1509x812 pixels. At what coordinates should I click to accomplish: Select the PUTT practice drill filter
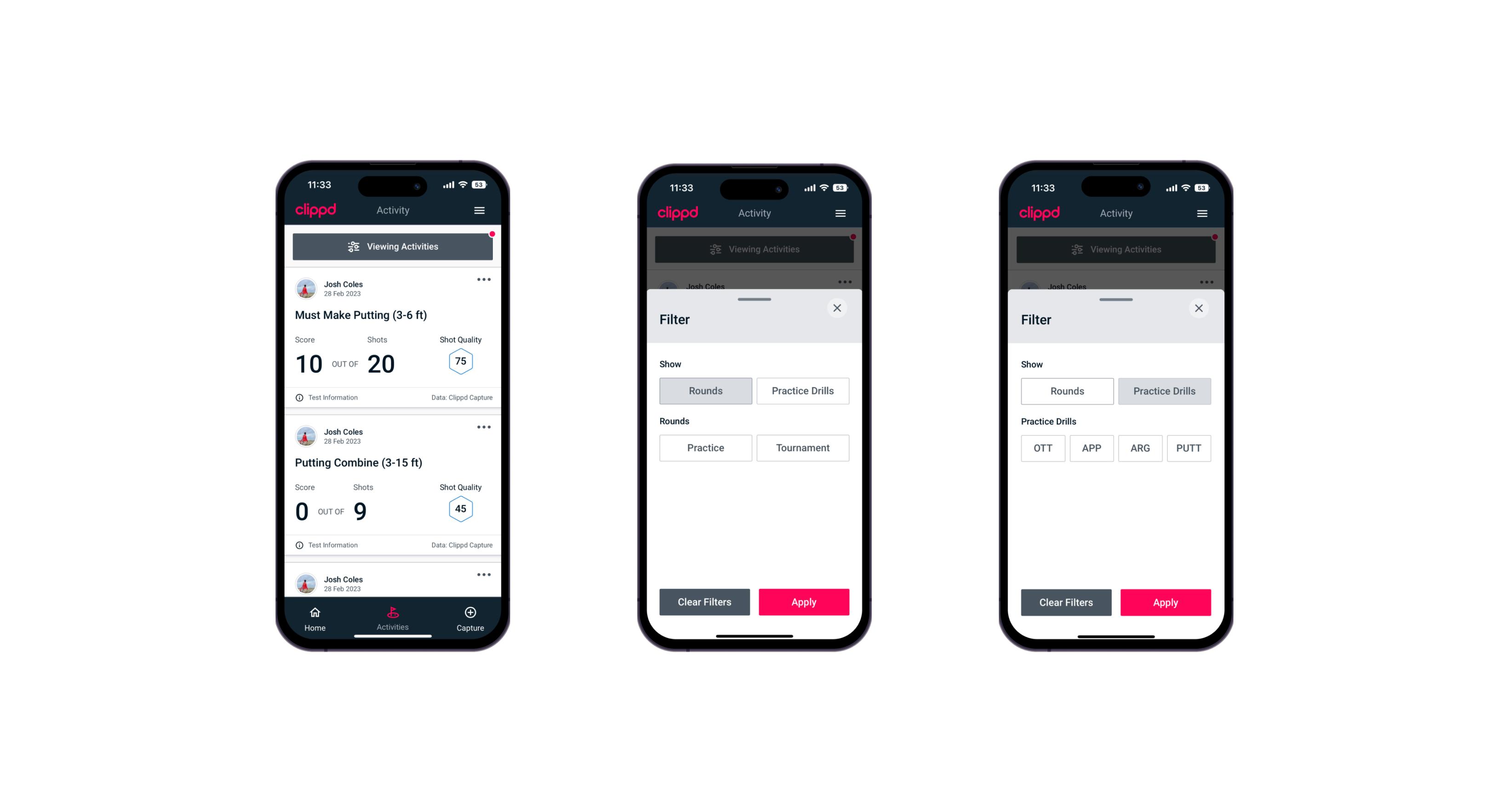click(1189, 448)
